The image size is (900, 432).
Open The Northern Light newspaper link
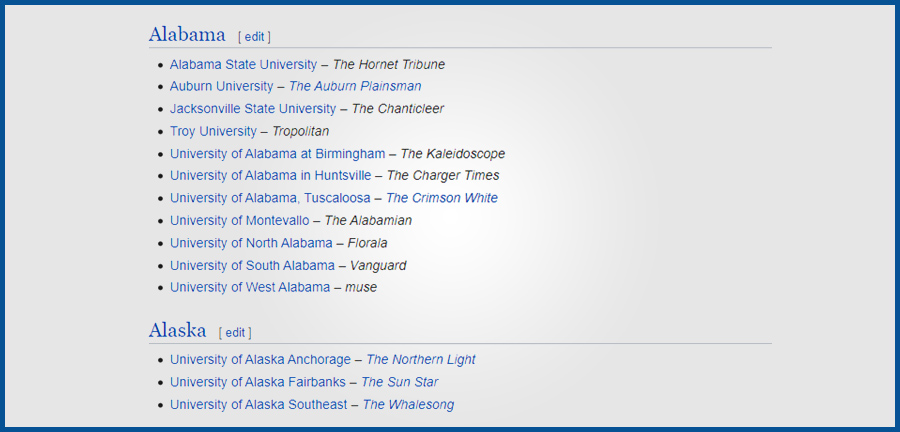[x=421, y=360]
